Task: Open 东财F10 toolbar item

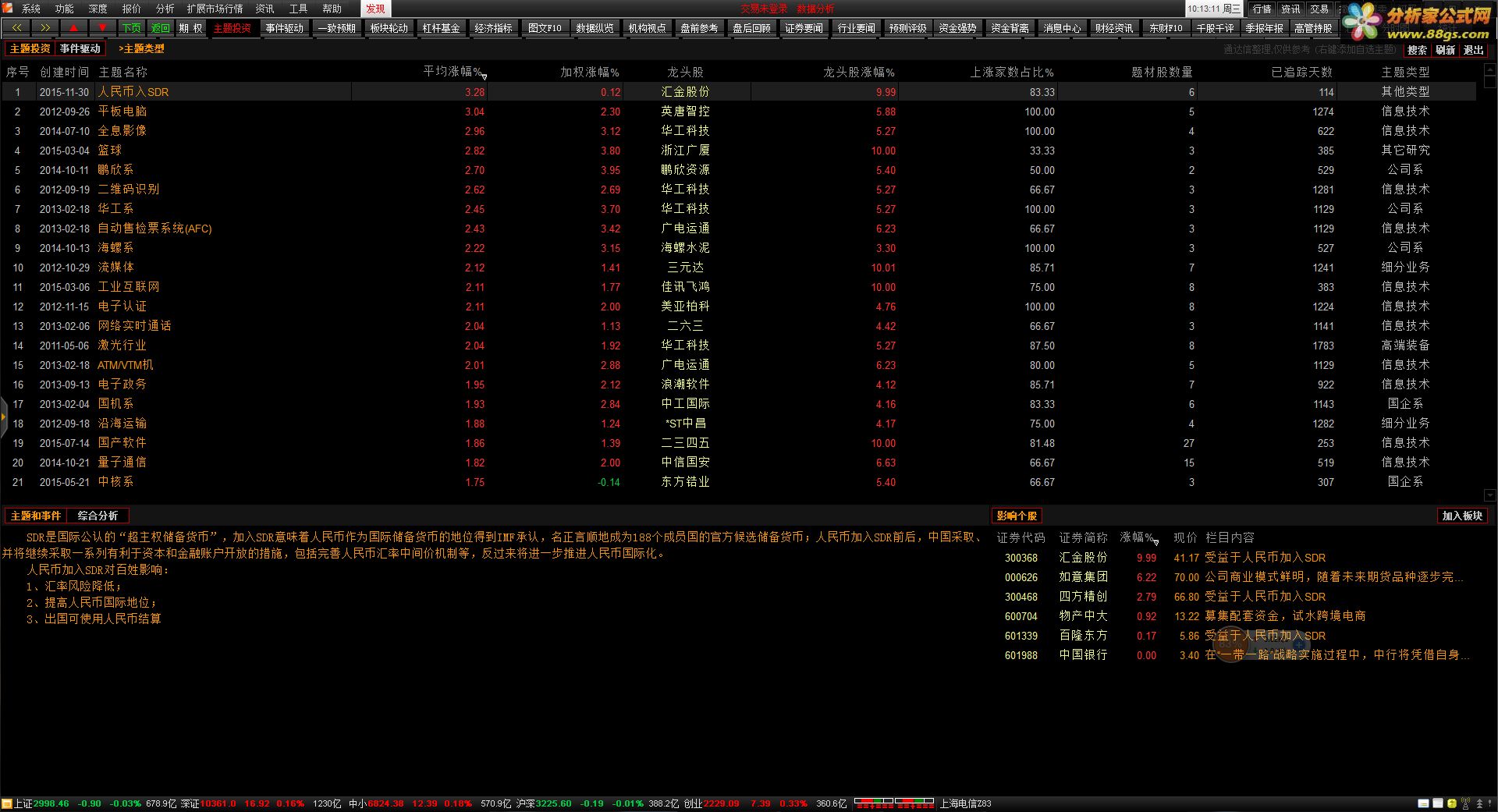Action: tap(1166, 28)
